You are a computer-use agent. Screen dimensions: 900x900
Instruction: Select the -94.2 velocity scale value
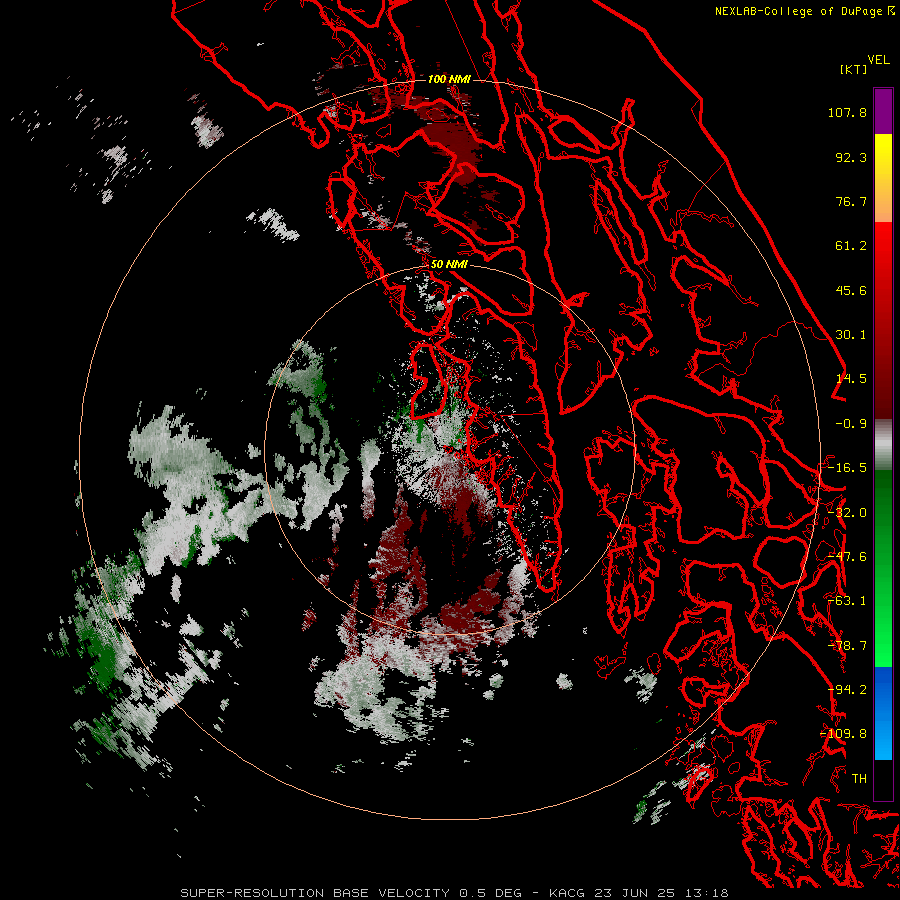tap(847, 690)
